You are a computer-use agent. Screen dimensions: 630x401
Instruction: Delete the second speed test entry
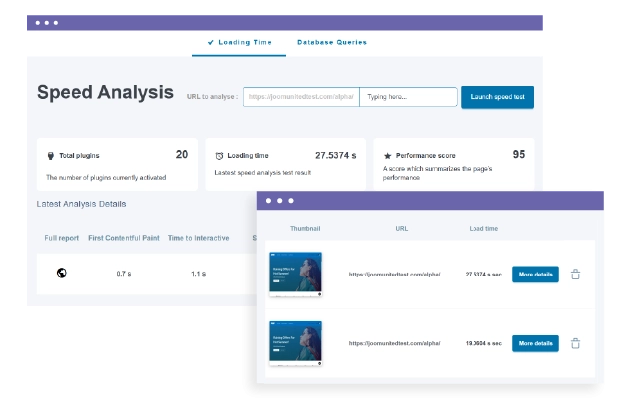(575, 344)
